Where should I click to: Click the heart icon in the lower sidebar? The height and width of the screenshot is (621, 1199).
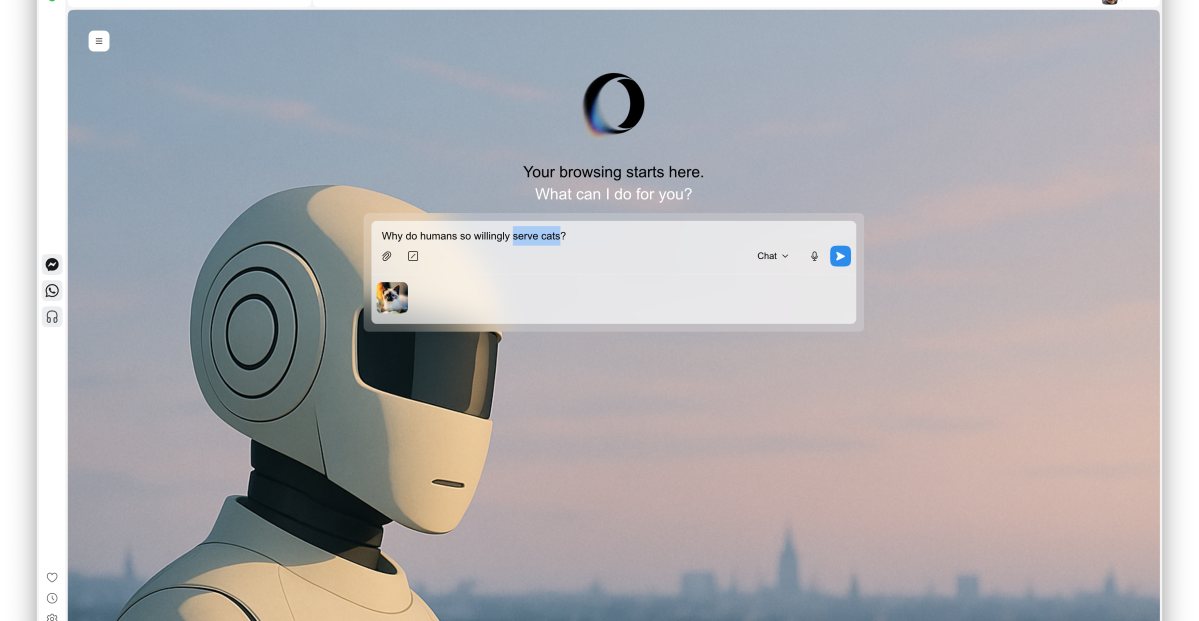pyautogui.click(x=51, y=577)
